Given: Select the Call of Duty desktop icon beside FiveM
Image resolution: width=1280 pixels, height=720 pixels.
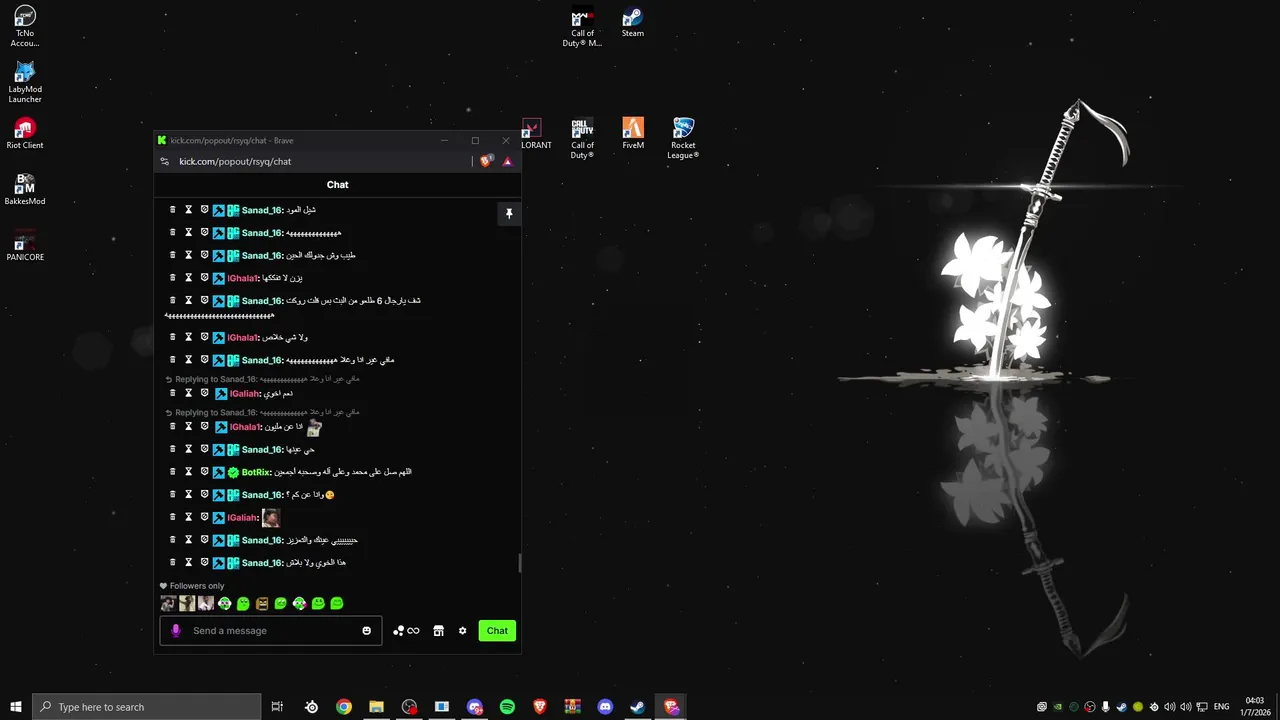Looking at the screenshot, I should click(582, 138).
